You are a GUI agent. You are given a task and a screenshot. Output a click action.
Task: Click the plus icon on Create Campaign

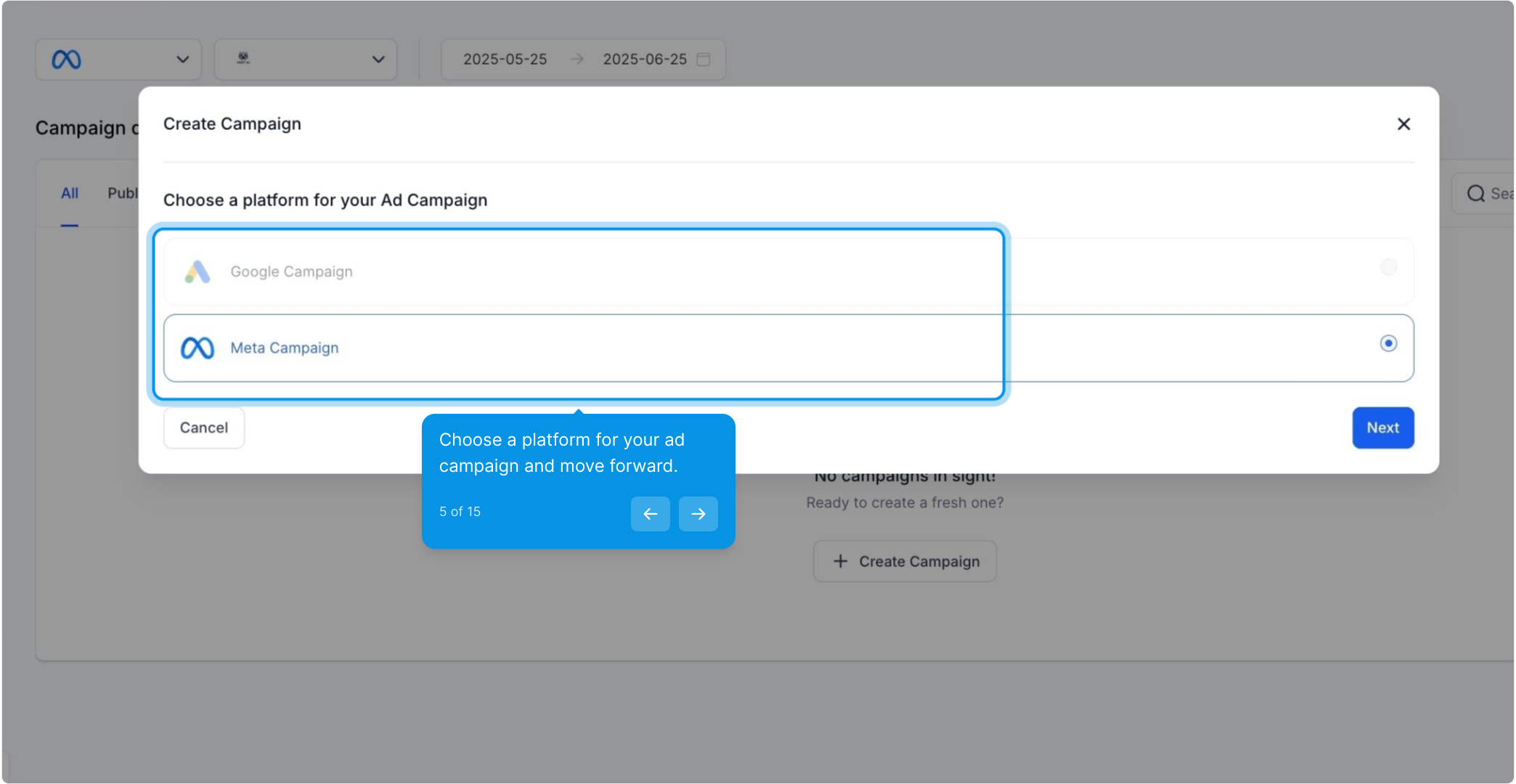click(840, 561)
